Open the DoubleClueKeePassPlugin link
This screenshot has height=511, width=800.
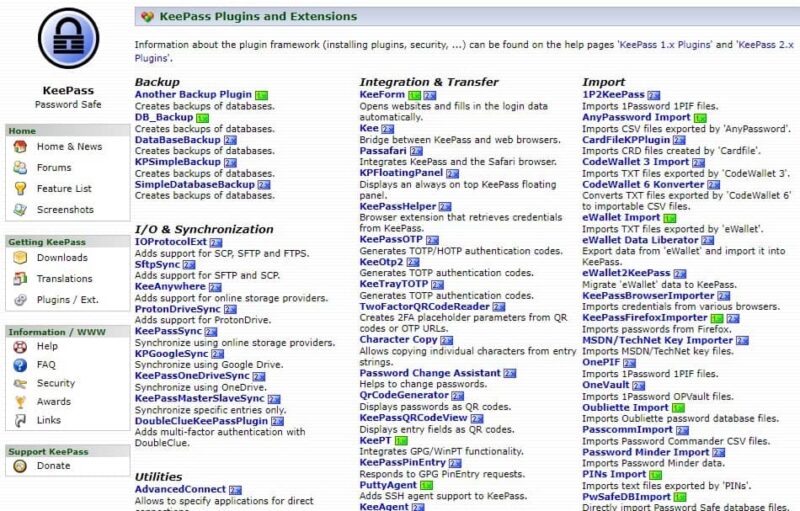point(202,420)
